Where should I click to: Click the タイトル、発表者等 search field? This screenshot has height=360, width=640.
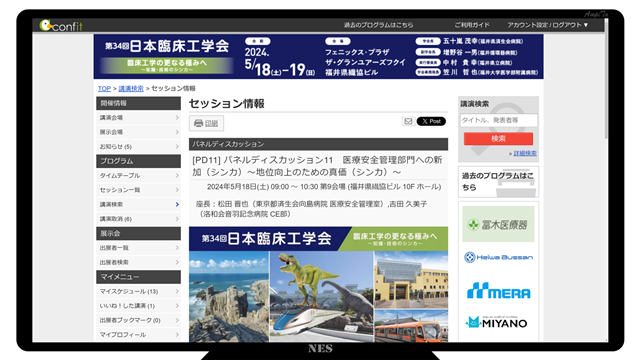click(x=498, y=120)
